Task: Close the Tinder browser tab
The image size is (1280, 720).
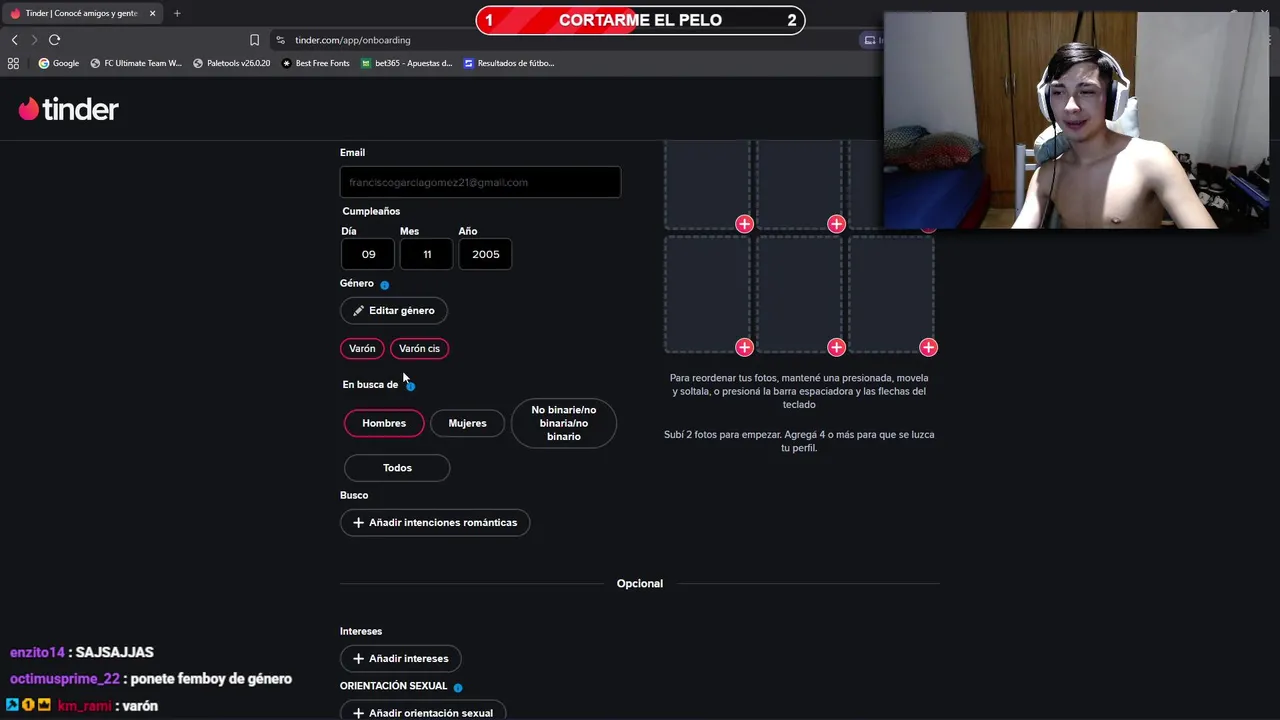Action: pyautogui.click(x=152, y=13)
